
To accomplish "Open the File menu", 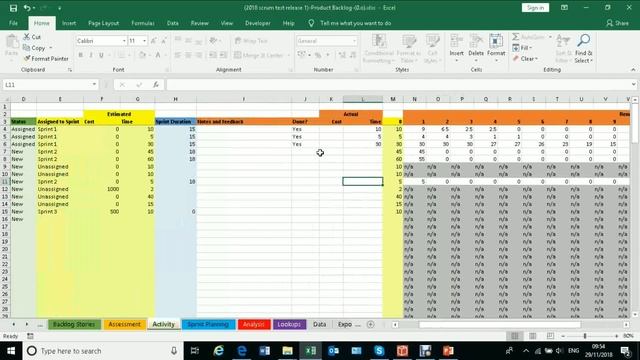I will pyautogui.click(x=13, y=23).
